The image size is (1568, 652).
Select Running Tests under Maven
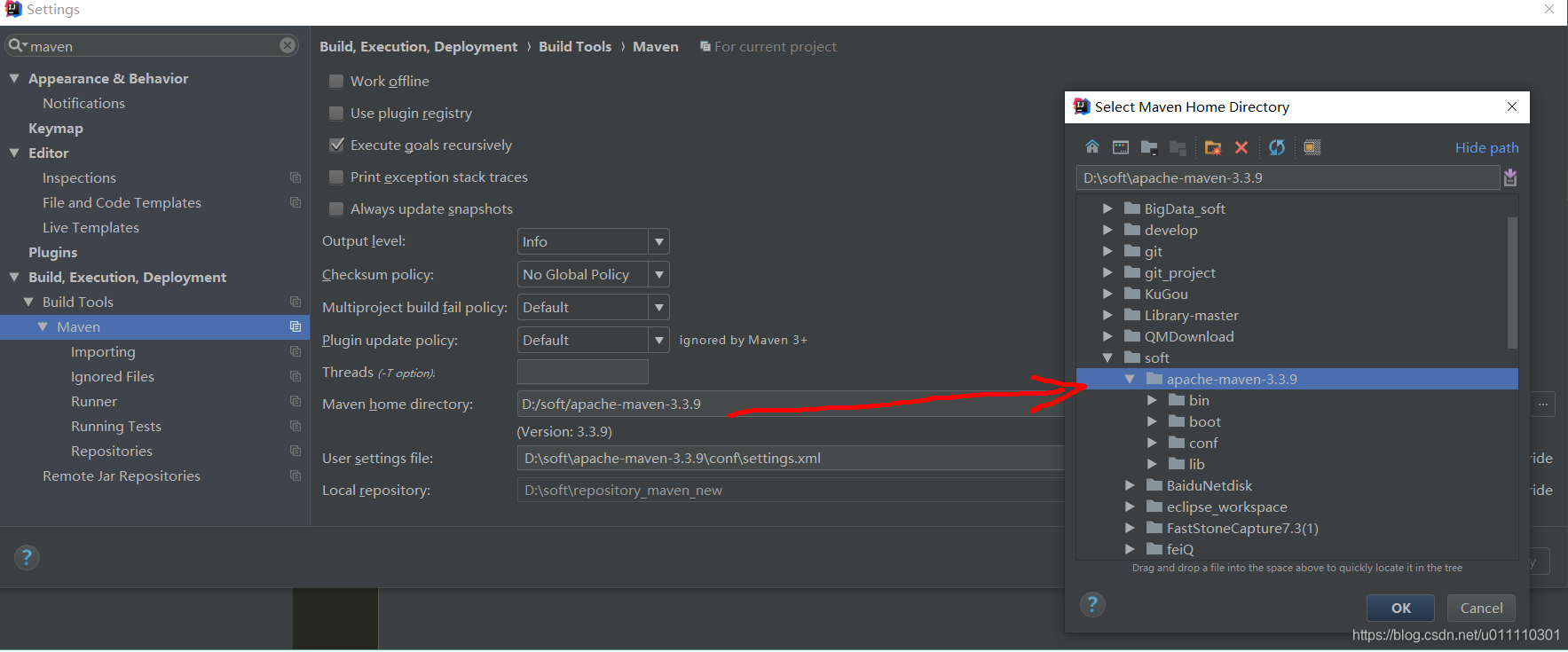click(x=116, y=426)
